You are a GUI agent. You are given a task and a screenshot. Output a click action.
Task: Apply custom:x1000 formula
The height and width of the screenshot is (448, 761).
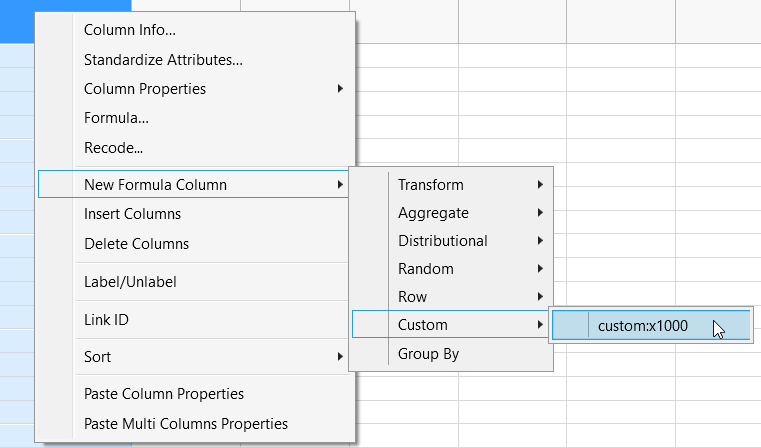pos(642,325)
